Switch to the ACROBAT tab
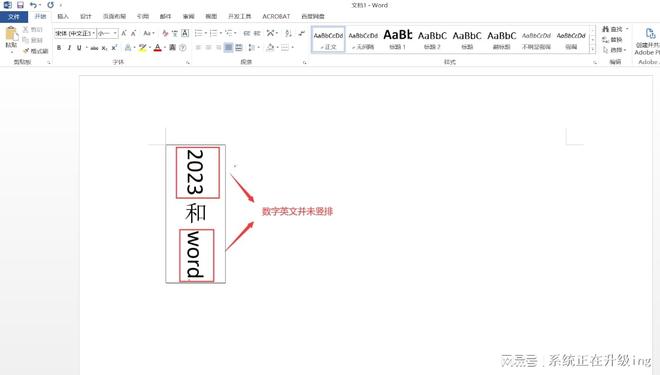The image size is (660, 375). tap(276, 16)
